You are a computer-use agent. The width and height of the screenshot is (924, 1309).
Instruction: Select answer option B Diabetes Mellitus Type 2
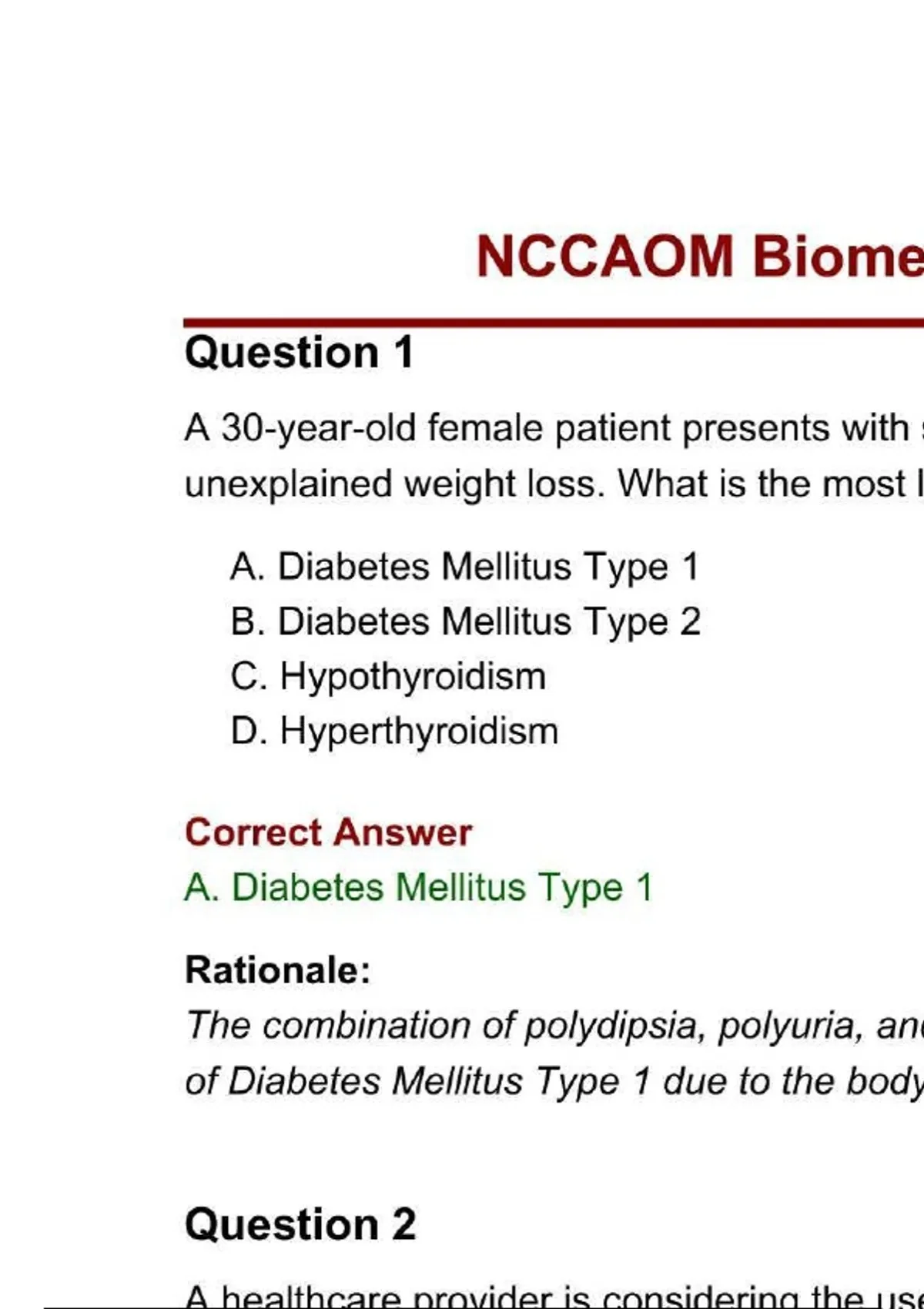[x=465, y=621]
